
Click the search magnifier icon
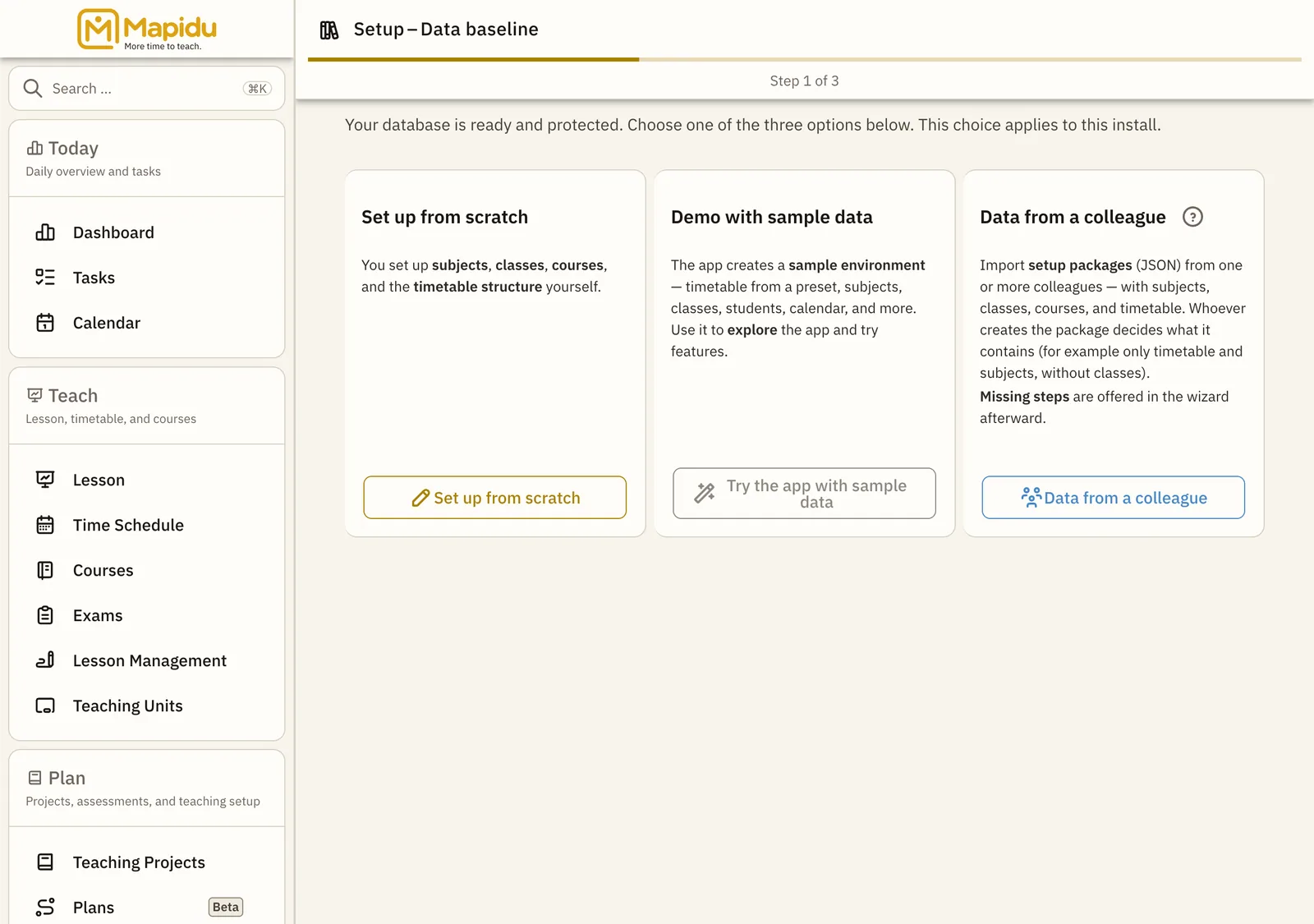click(x=33, y=89)
